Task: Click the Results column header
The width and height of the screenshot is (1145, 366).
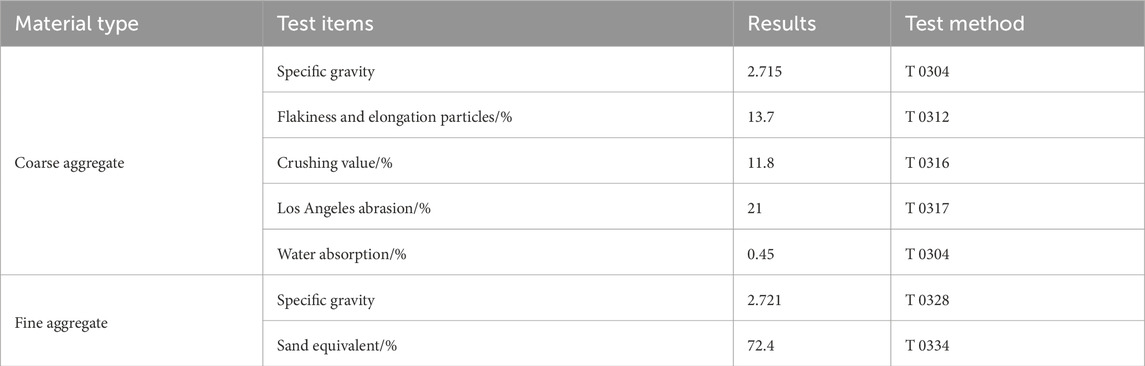Action: pos(812,23)
